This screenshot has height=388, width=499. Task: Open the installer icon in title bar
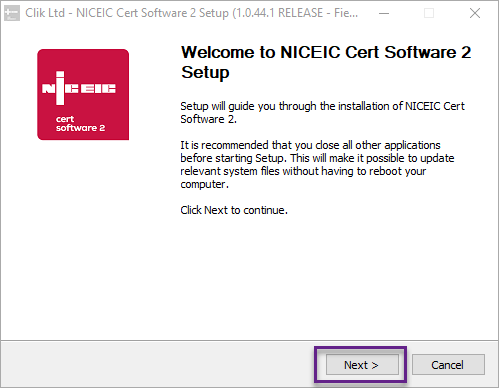point(12,13)
